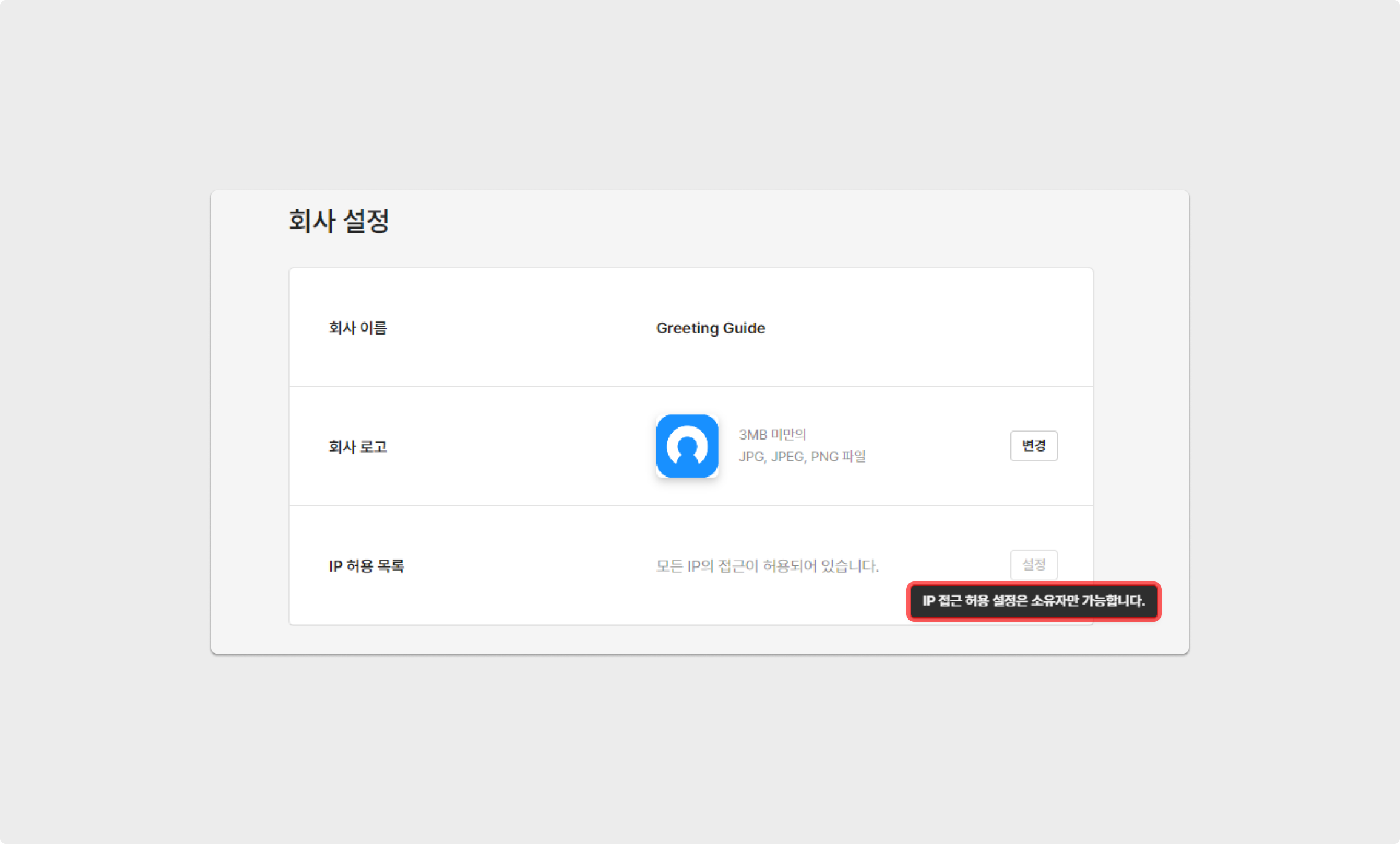Image resolution: width=1400 pixels, height=844 pixels.
Task: Click 가능합니다 at the tooltip's end
Action: [x=1114, y=601]
